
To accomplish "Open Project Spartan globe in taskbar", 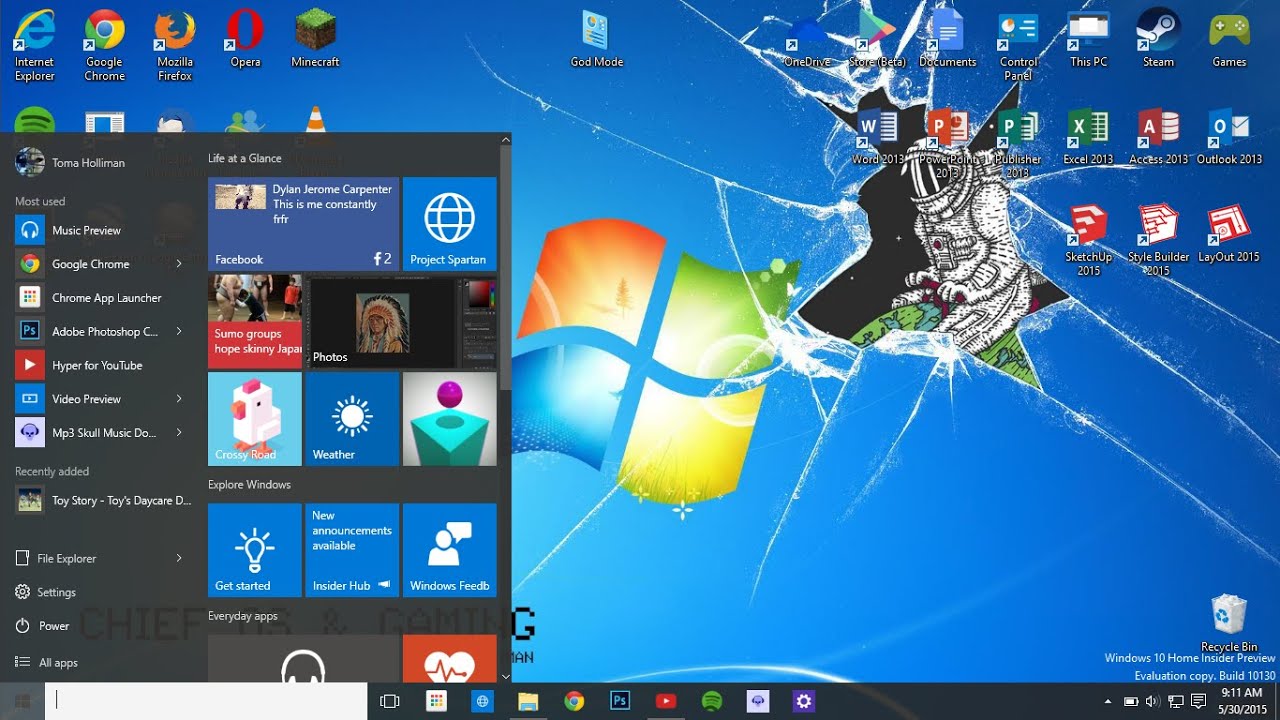I will coord(482,702).
